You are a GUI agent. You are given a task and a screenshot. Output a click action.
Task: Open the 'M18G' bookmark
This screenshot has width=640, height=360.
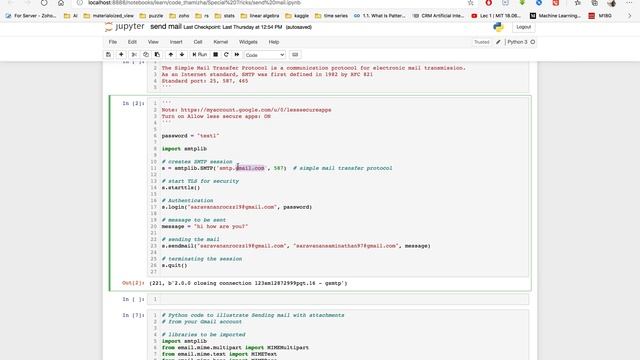600,16
